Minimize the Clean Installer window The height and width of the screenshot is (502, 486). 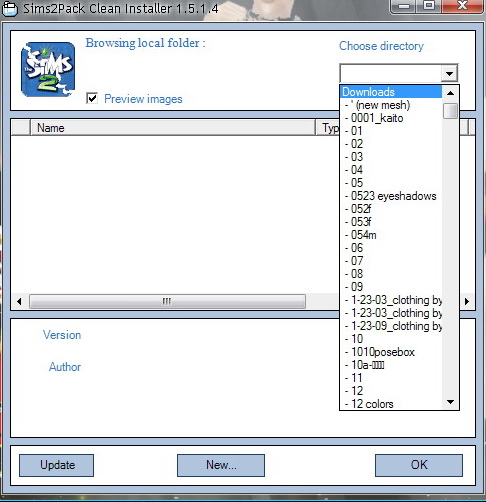tap(404, 5)
